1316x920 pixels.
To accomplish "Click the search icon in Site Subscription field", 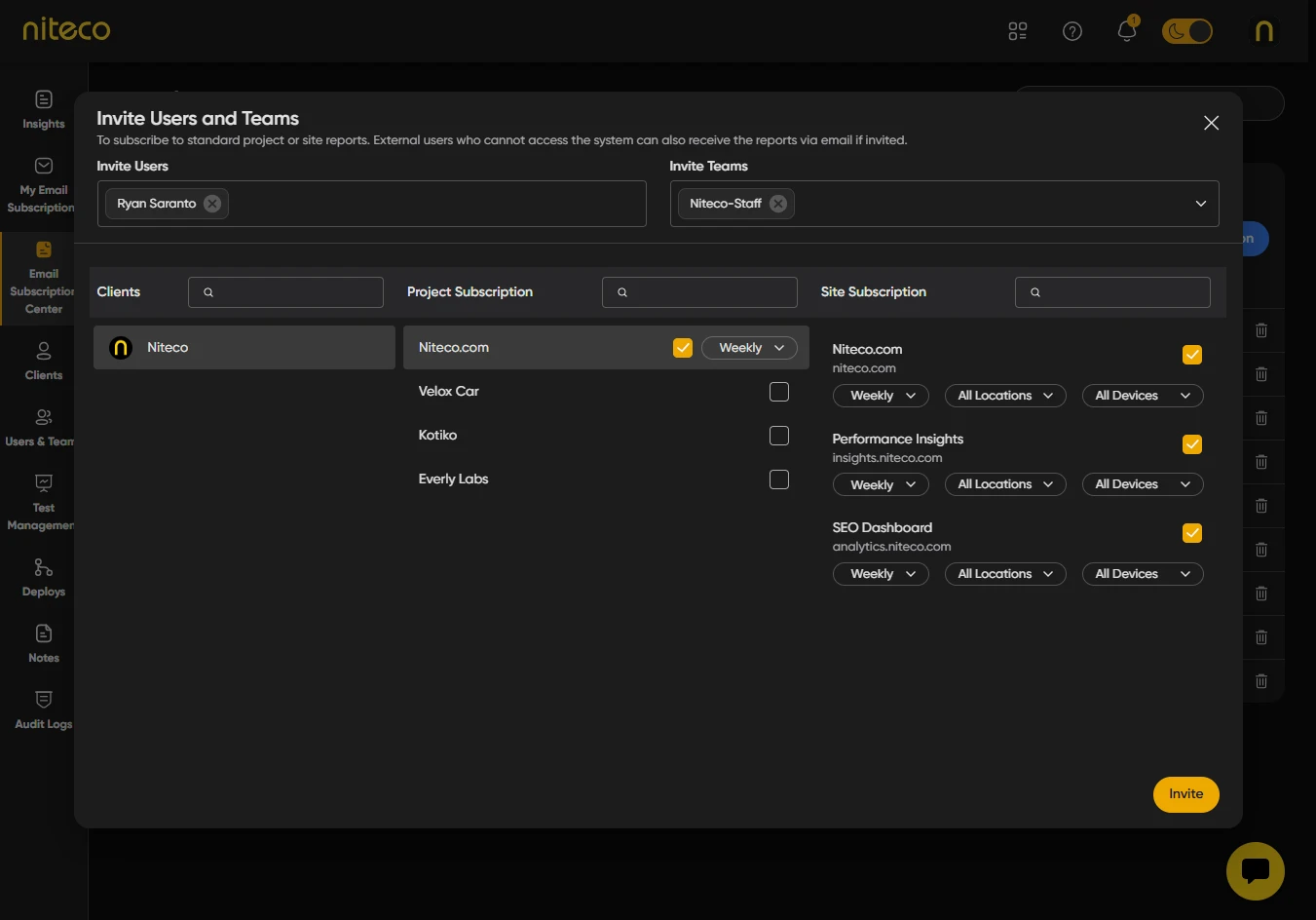I will 1035,292.
